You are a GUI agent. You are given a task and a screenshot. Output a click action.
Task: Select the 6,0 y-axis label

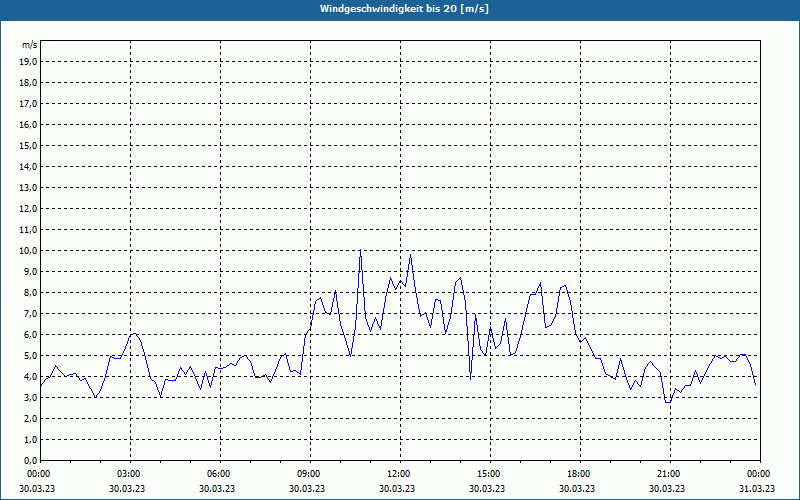pos(31,335)
